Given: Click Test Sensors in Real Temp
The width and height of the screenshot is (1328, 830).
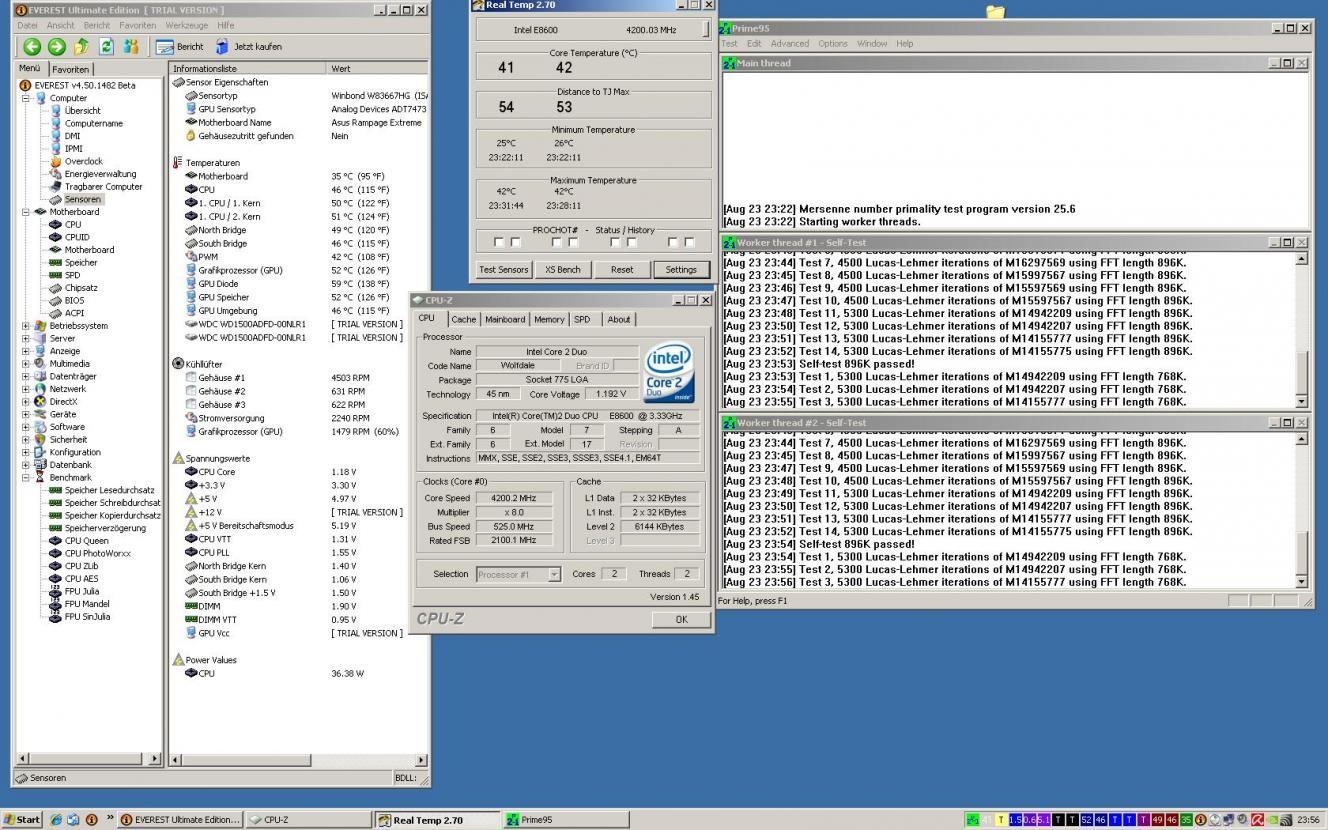Looking at the screenshot, I should (504, 270).
